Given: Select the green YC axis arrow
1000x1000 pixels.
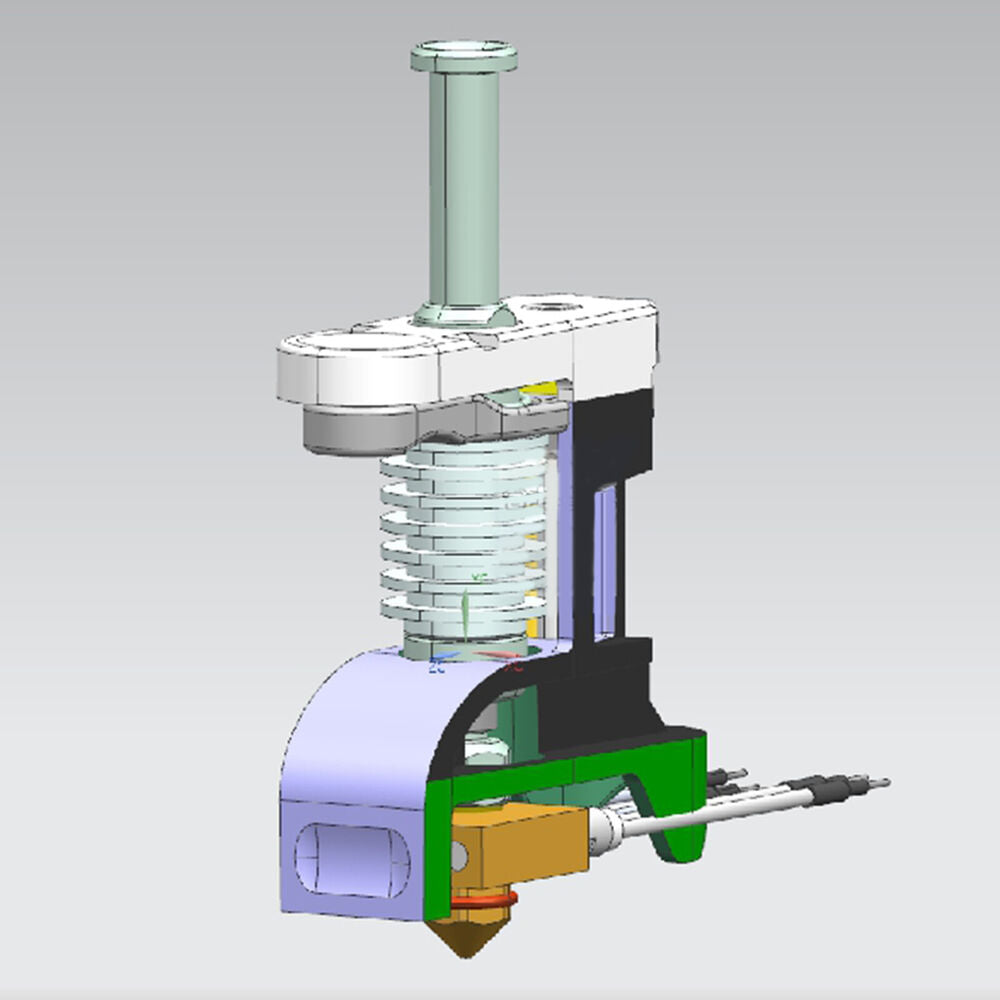Looking at the screenshot, I should (x=465, y=612).
